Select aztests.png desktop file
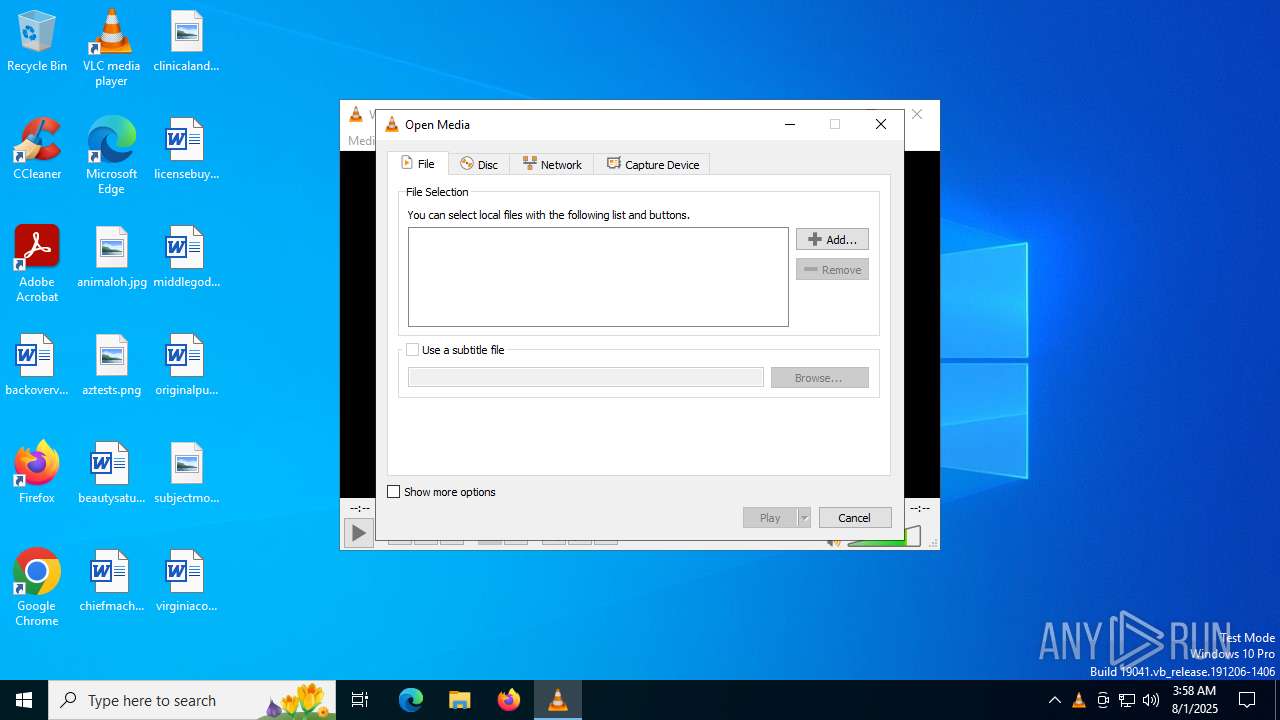The image size is (1280, 720). [111, 365]
